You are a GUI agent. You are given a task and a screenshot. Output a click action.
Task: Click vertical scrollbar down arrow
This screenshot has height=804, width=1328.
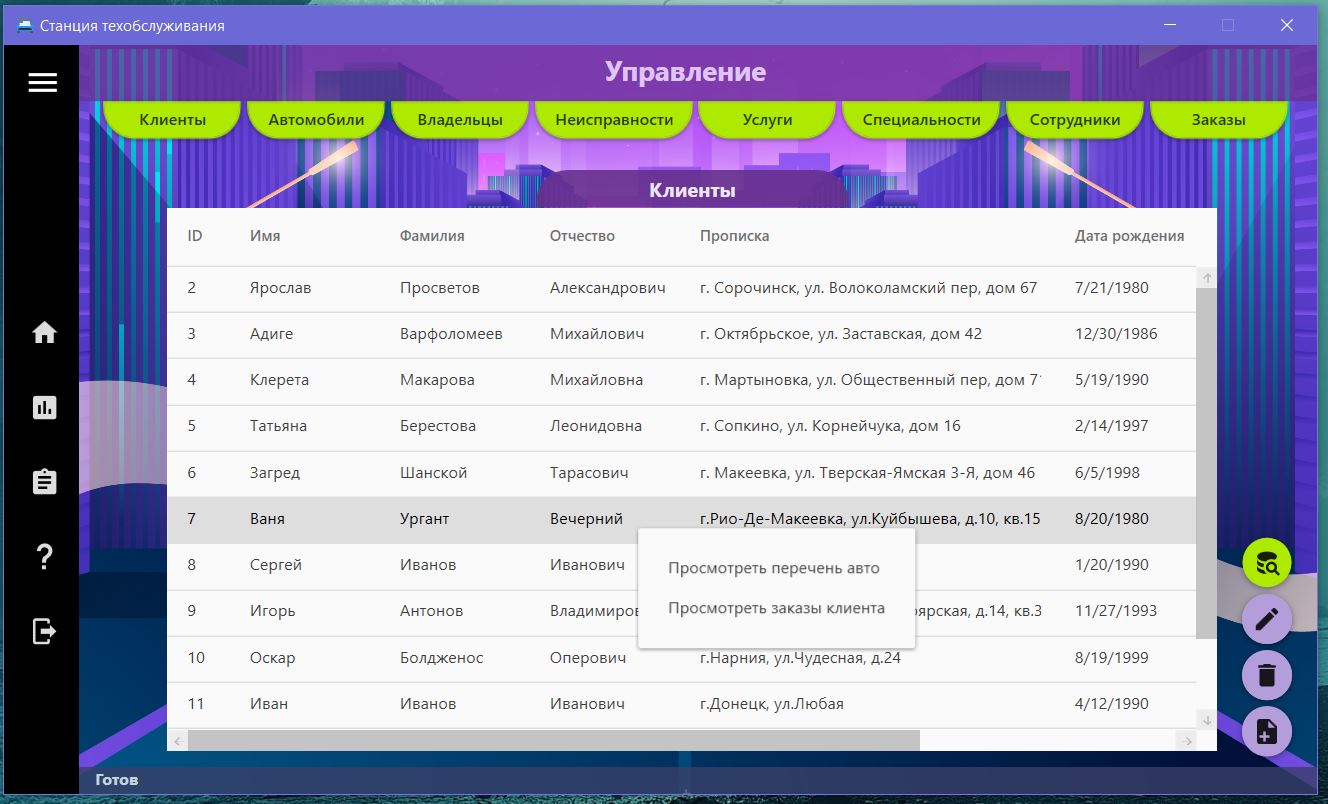[1206, 719]
